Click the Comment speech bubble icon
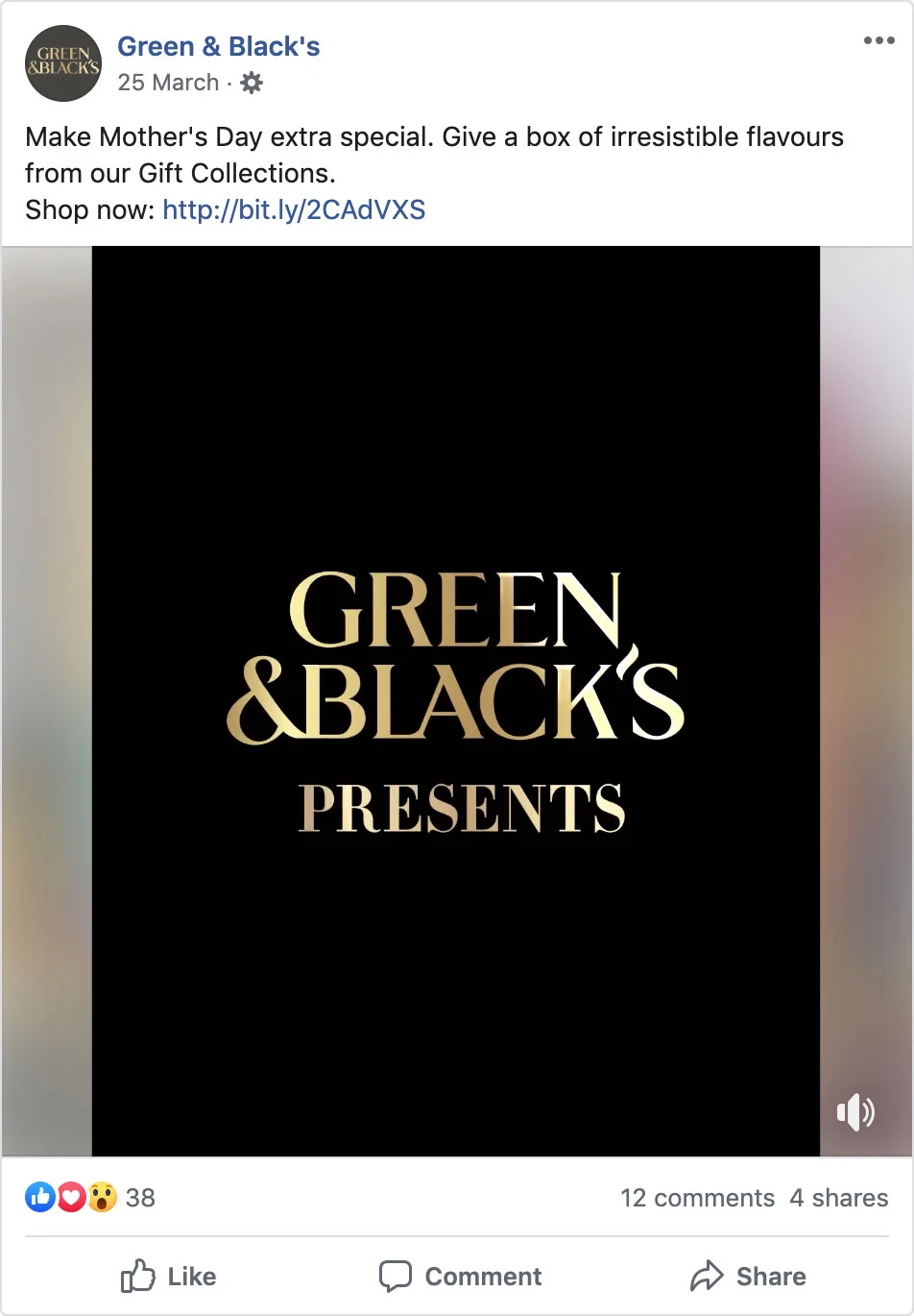Screen dimensions: 914x1316 [x=395, y=1277]
